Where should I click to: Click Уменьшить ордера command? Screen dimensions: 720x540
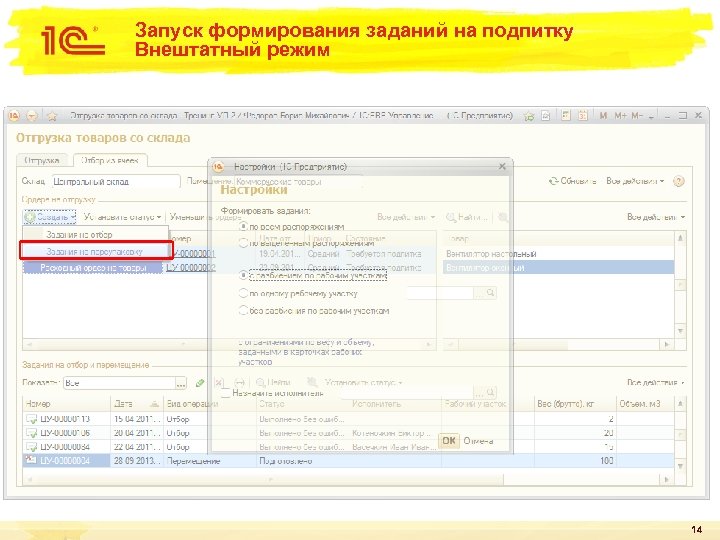(205, 217)
